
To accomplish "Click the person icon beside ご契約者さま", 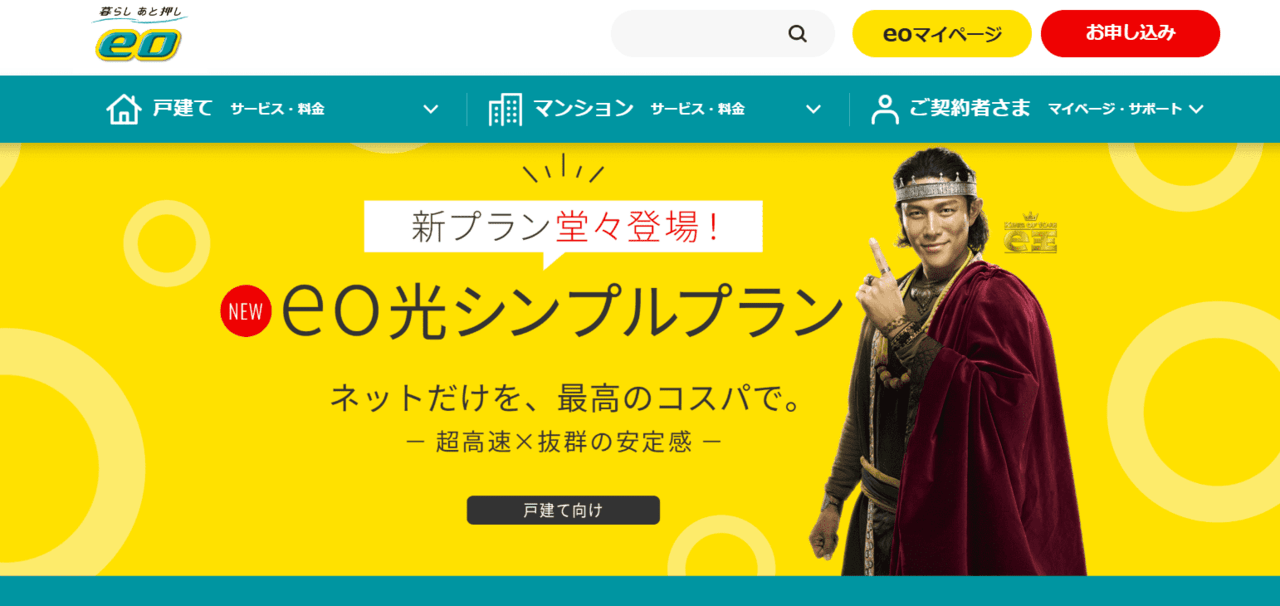I will tap(885, 109).
